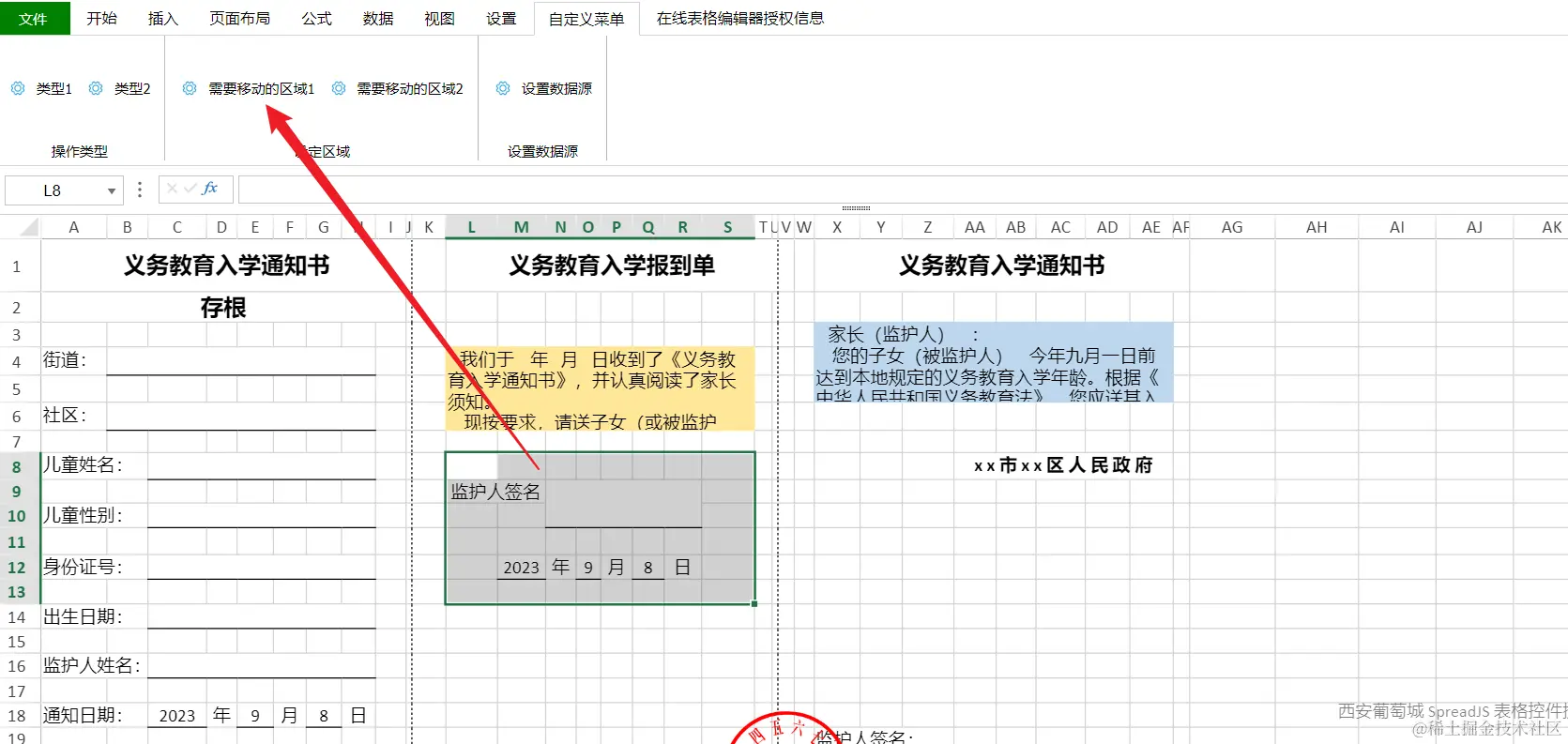Screen dimensions: 1568x744
Task: Click the 出生日期: label cell
Action: (x=93, y=617)
